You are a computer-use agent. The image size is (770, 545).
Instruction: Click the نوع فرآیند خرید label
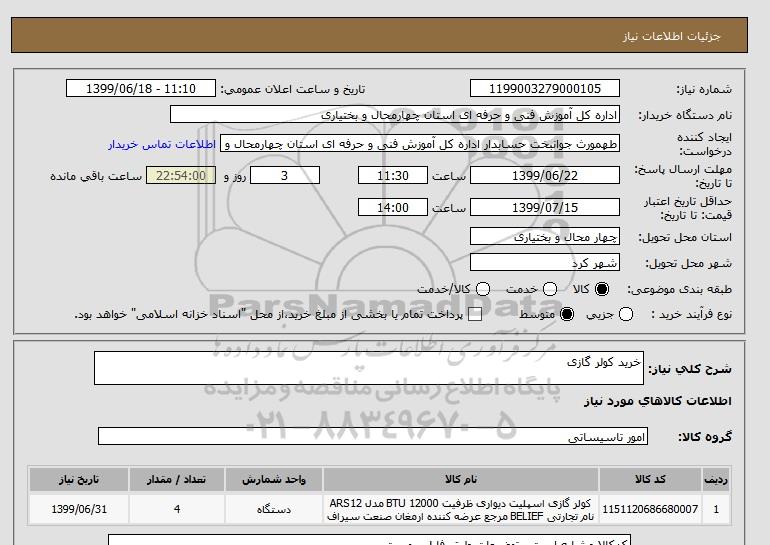point(691,314)
